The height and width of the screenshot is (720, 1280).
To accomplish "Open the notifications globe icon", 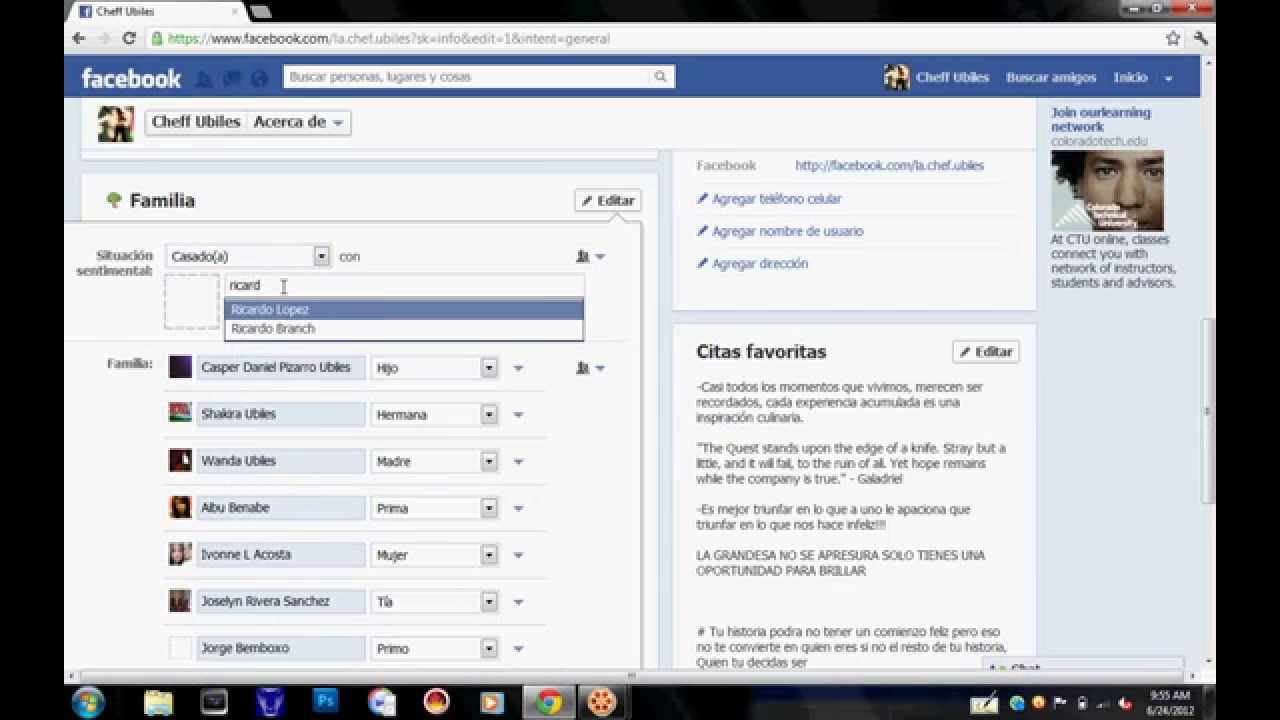I will pos(259,78).
